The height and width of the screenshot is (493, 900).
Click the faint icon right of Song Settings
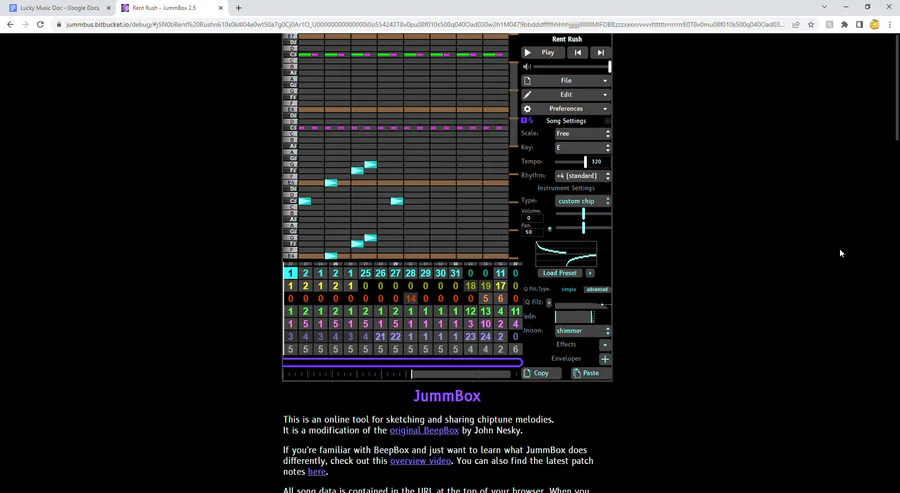pos(607,121)
